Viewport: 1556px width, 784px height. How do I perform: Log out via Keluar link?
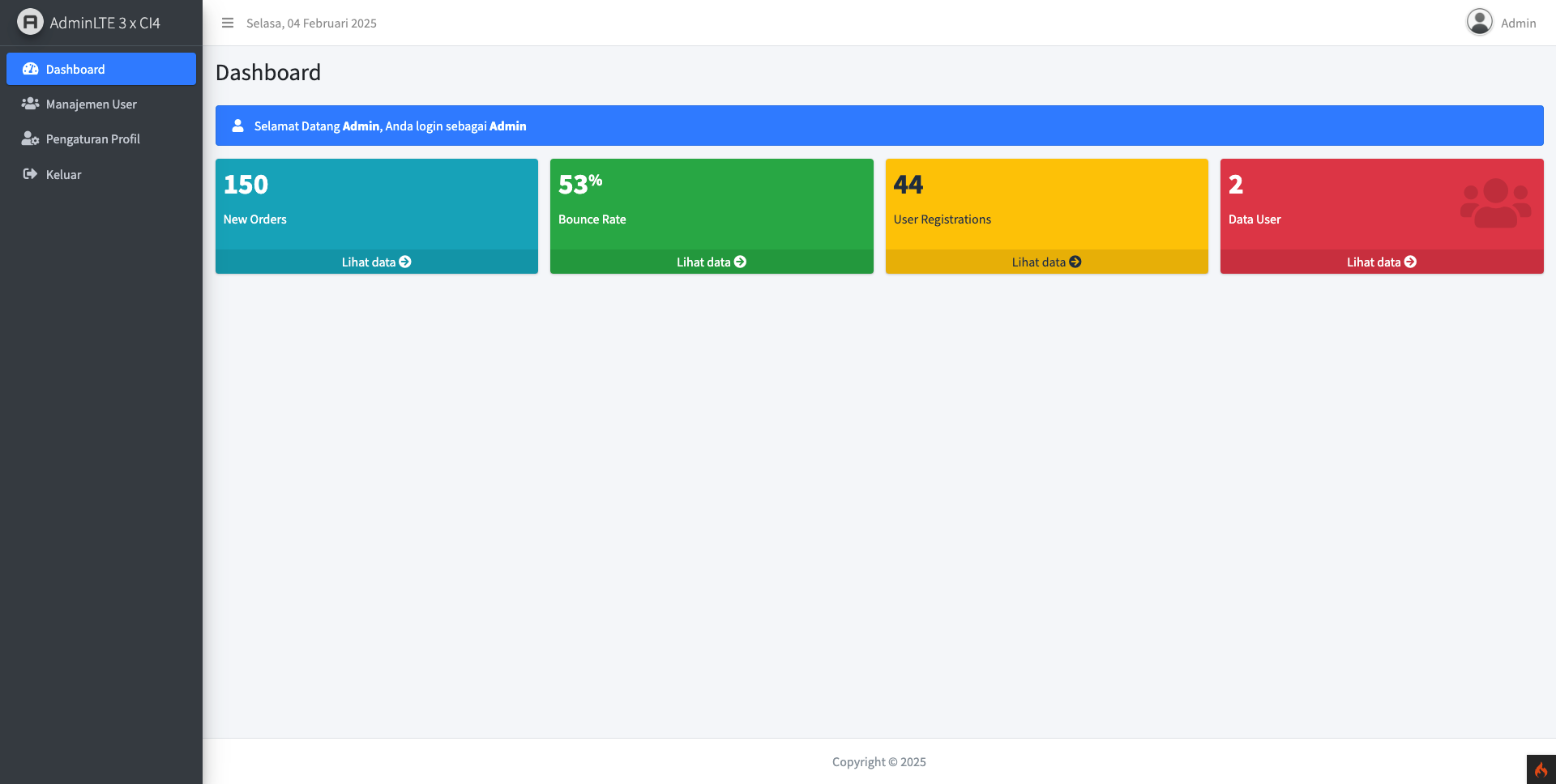pos(101,174)
